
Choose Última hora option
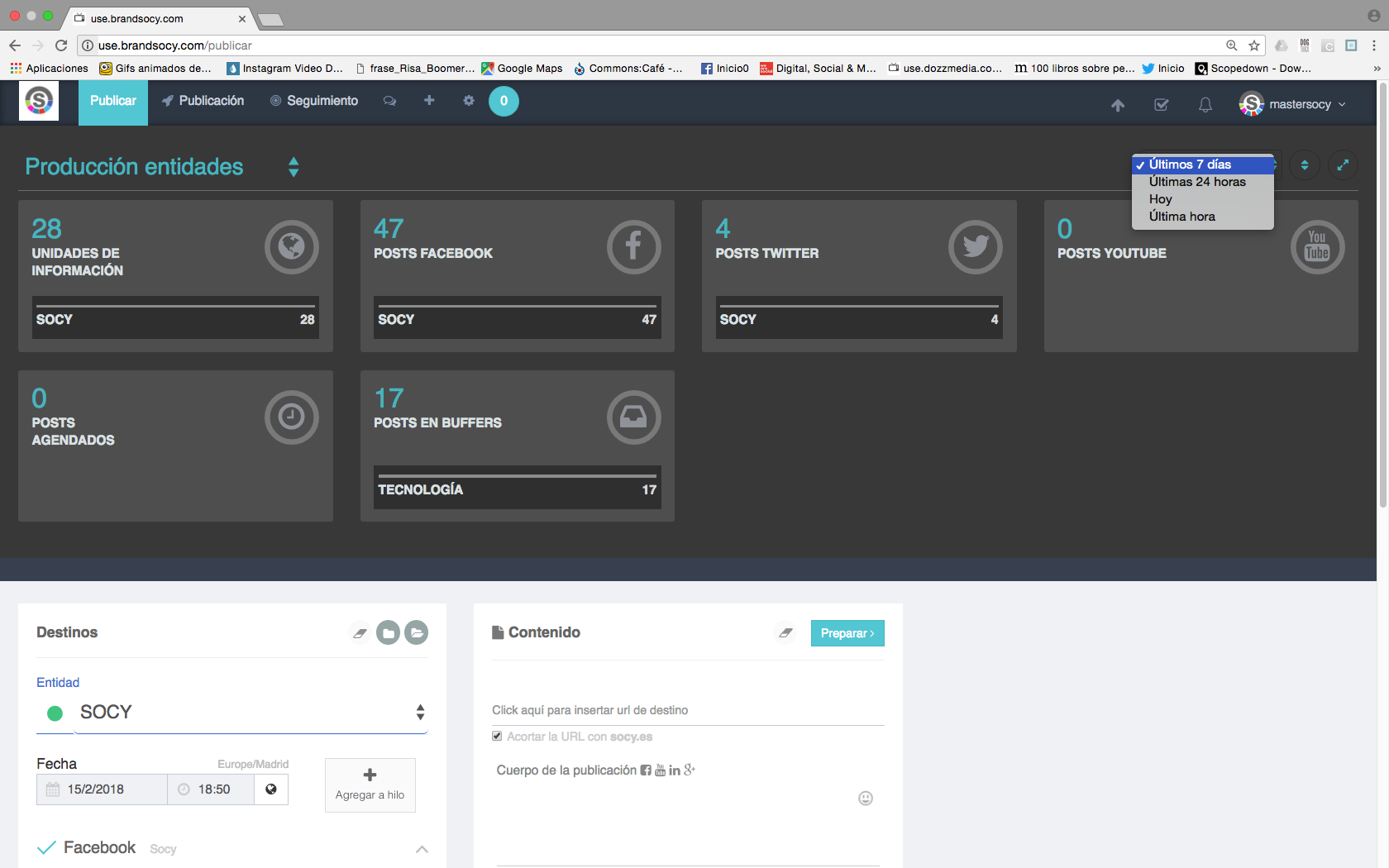pyautogui.click(x=1202, y=217)
